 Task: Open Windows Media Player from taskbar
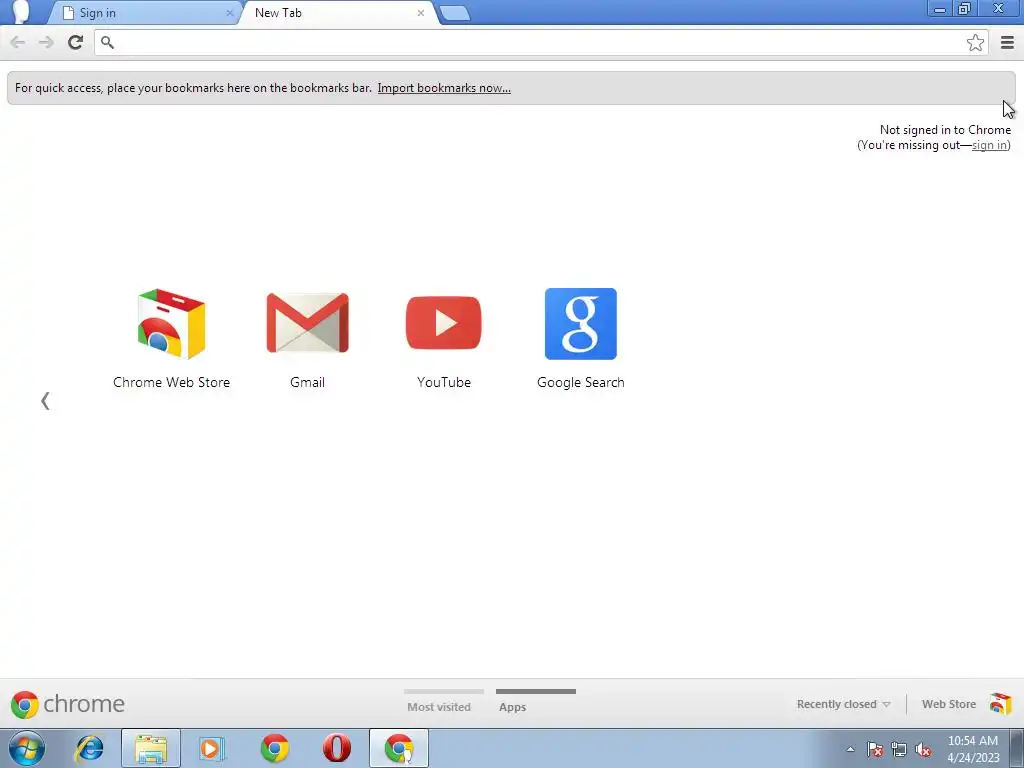(x=212, y=748)
